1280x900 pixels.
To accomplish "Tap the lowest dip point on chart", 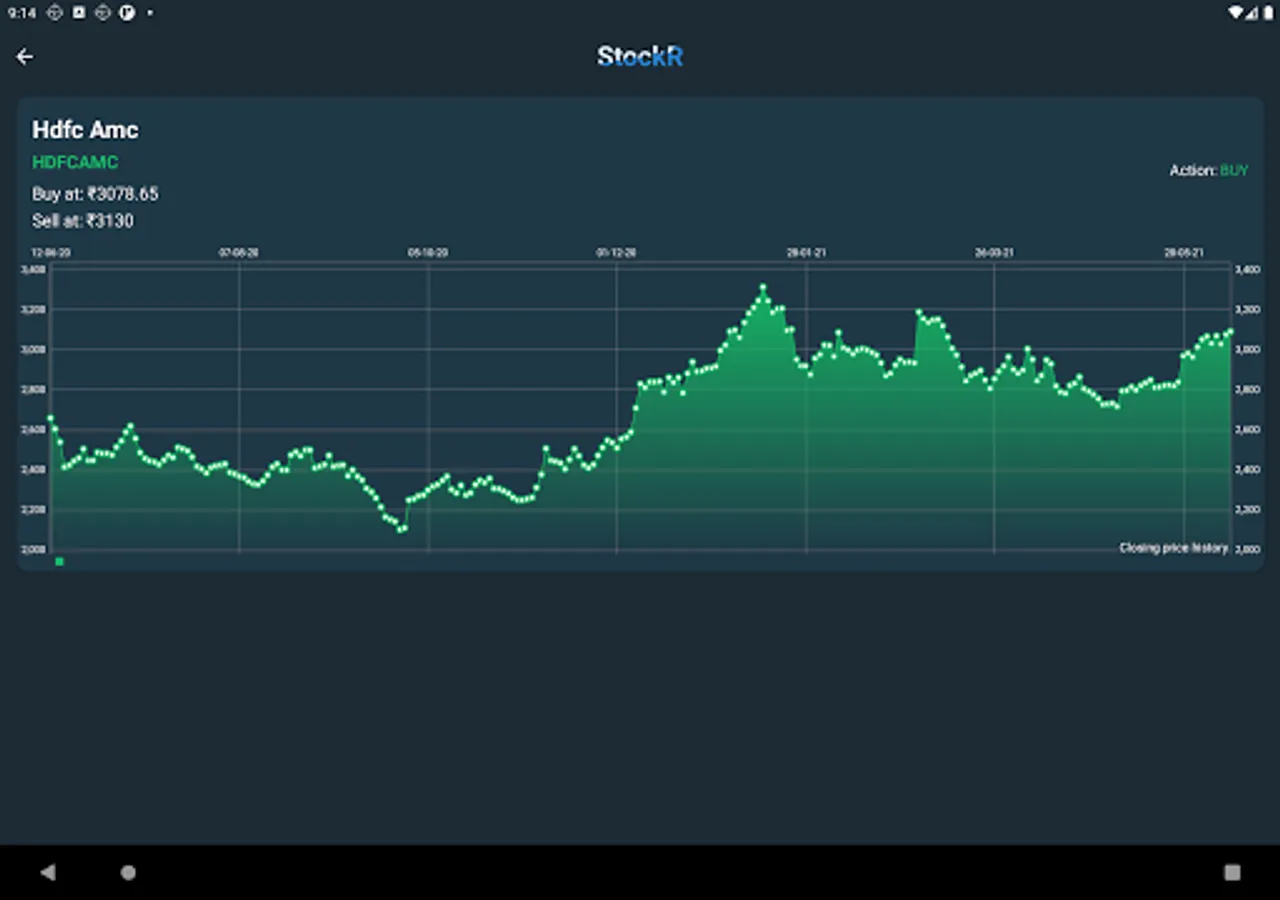I will (401, 529).
